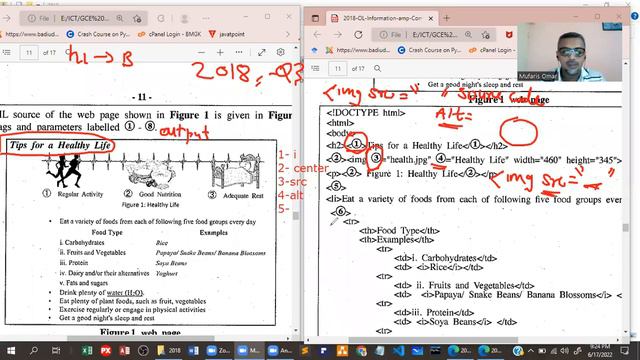Click page number field in right PDF window
Viewport: 640px width, 360px height.
tap(338, 69)
